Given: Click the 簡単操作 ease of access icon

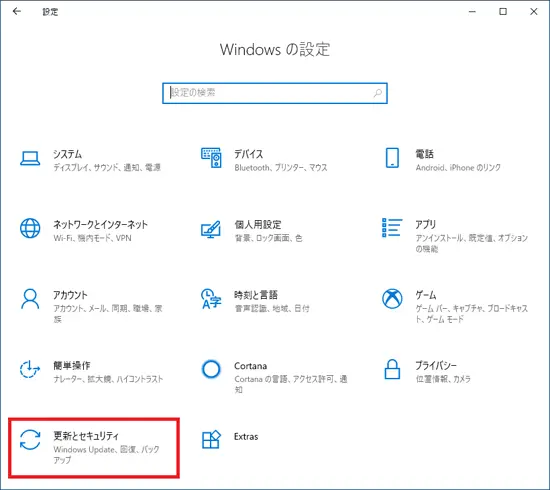Looking at the screenshot, I should [29, 369].
